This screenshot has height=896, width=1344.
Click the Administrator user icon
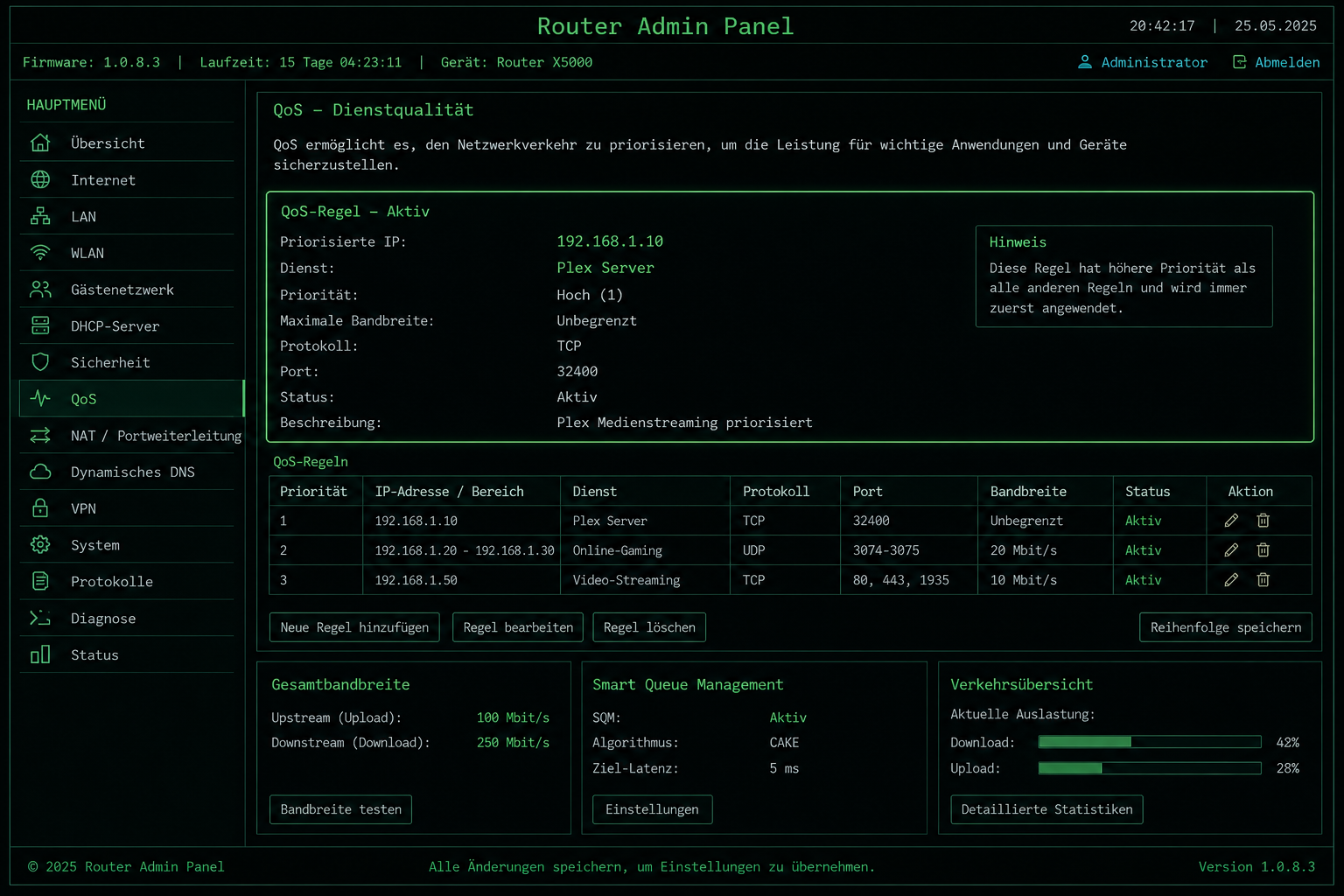point(1085,62)
